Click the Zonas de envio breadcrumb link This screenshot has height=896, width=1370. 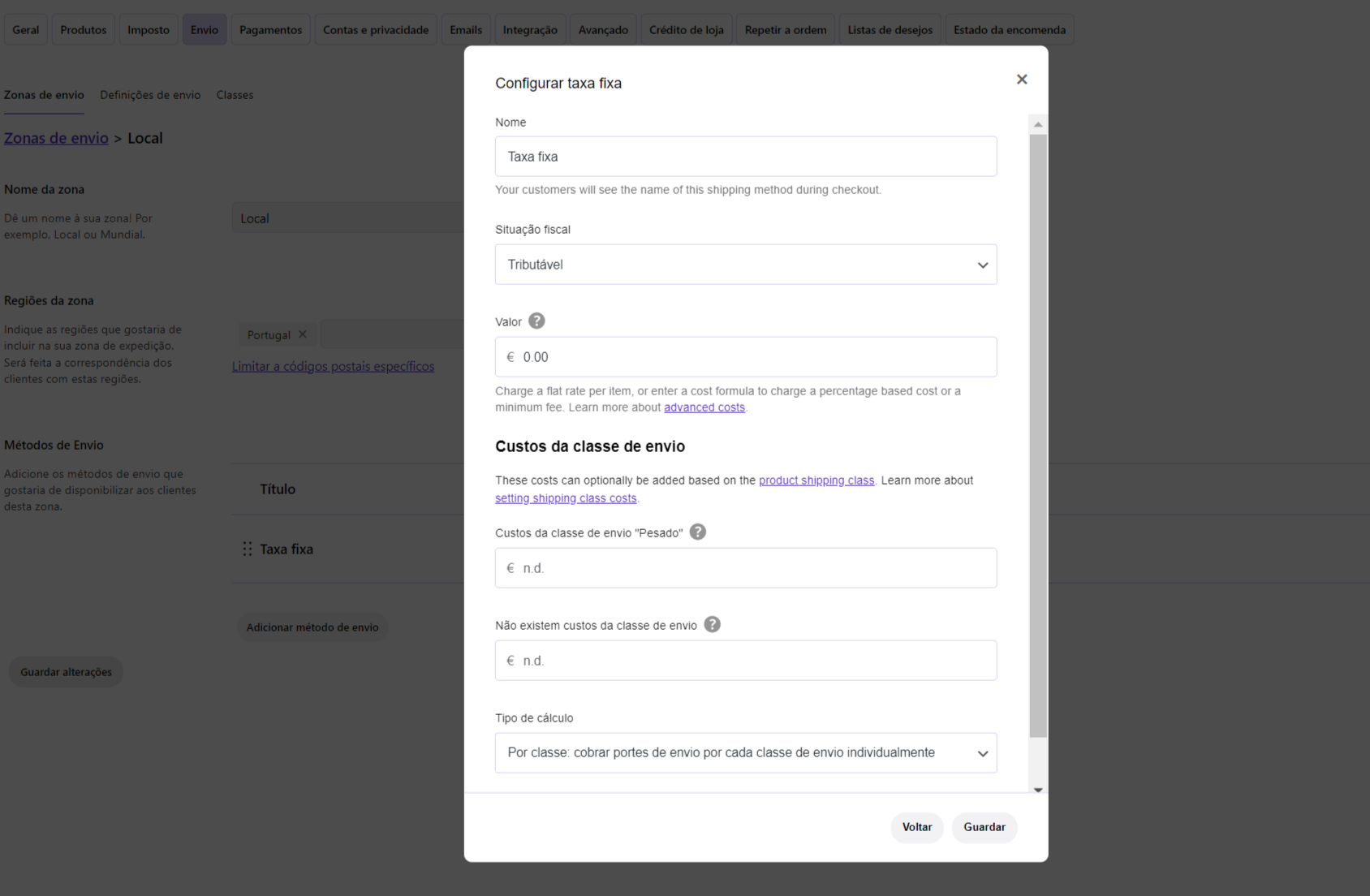56,138
